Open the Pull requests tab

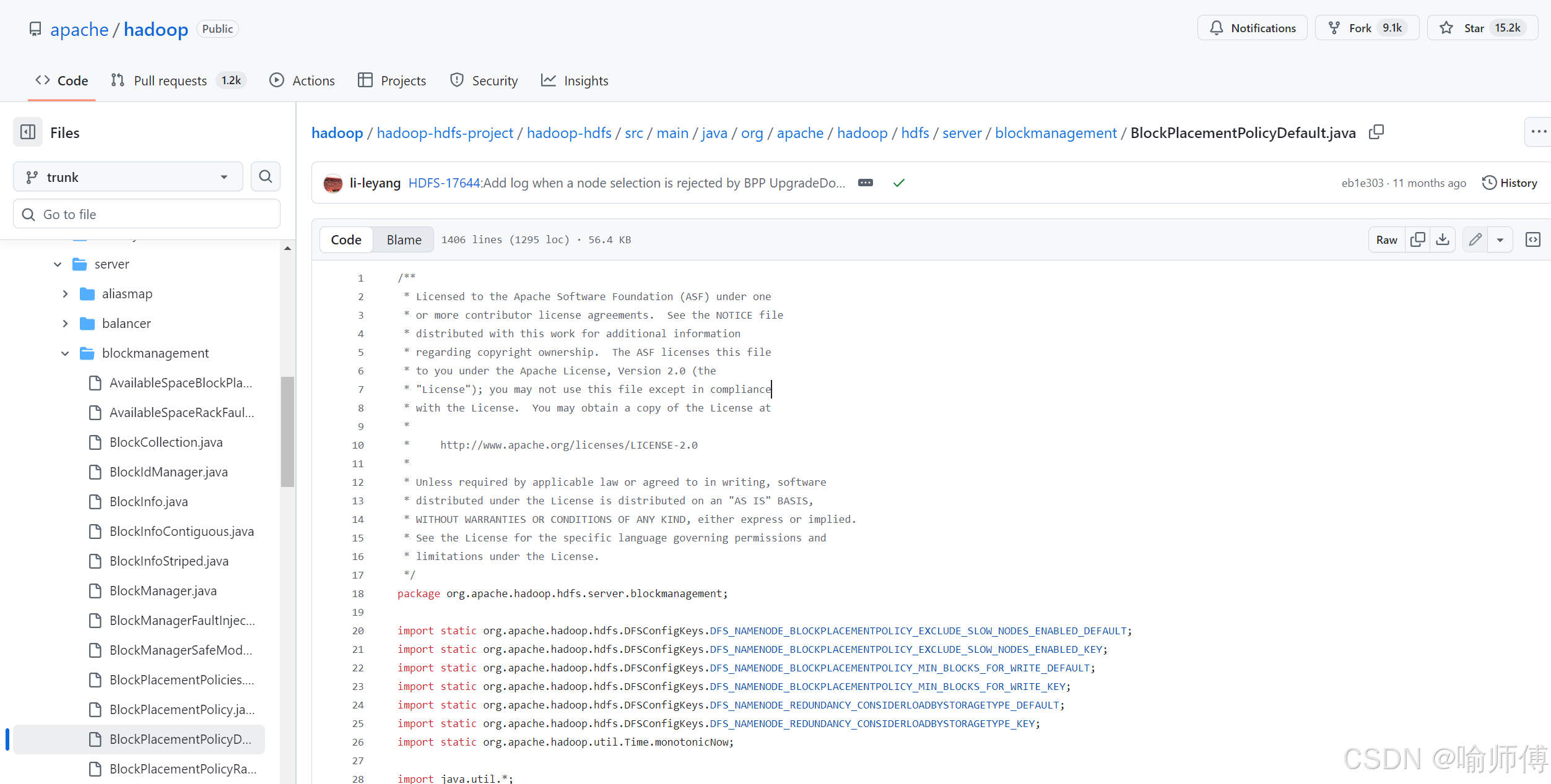(178, 80)
